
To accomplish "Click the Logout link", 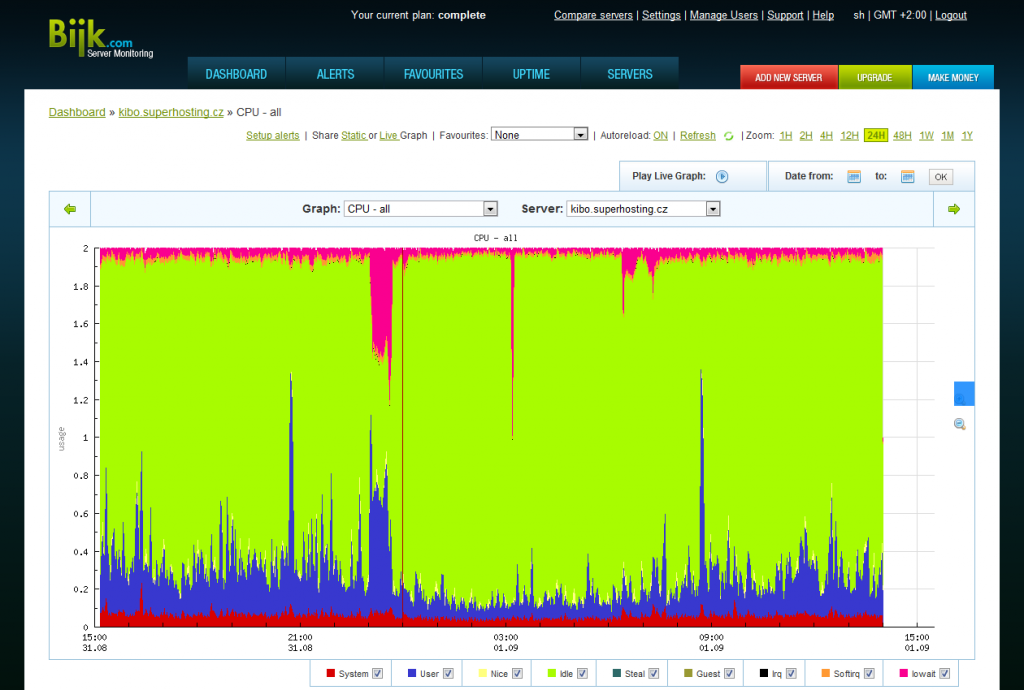I will [x=951, y=15].
